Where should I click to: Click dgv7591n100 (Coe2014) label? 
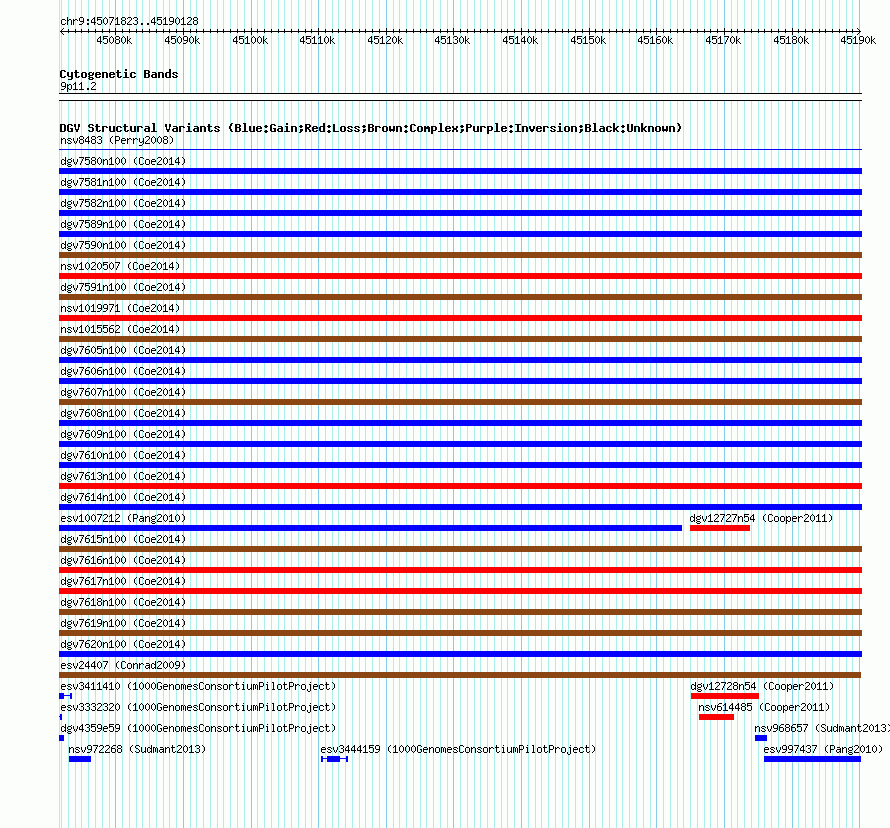pyautogui.click(x=123, y=287)
